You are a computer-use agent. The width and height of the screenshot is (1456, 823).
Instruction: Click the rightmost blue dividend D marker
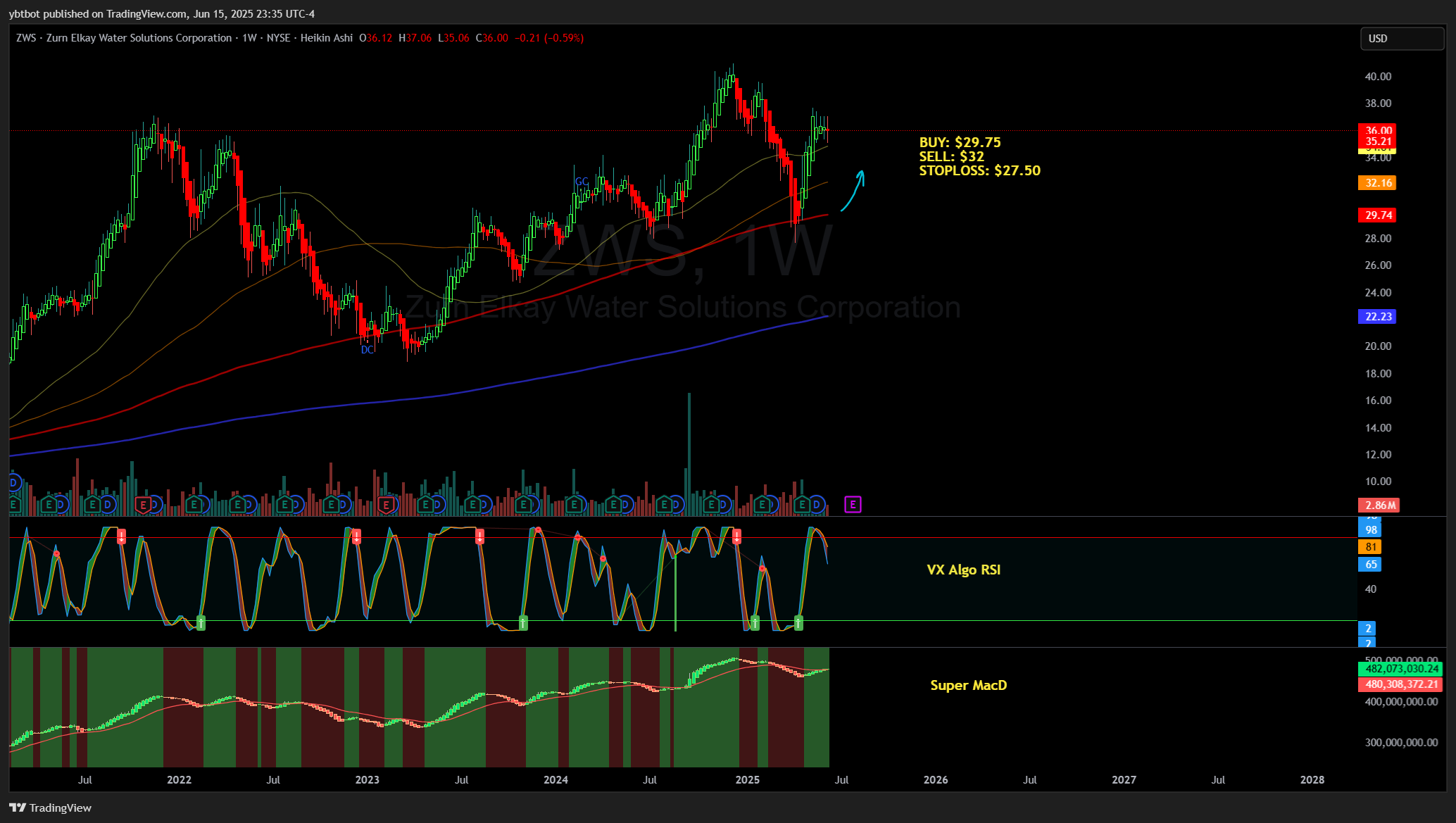pos(817,505)
